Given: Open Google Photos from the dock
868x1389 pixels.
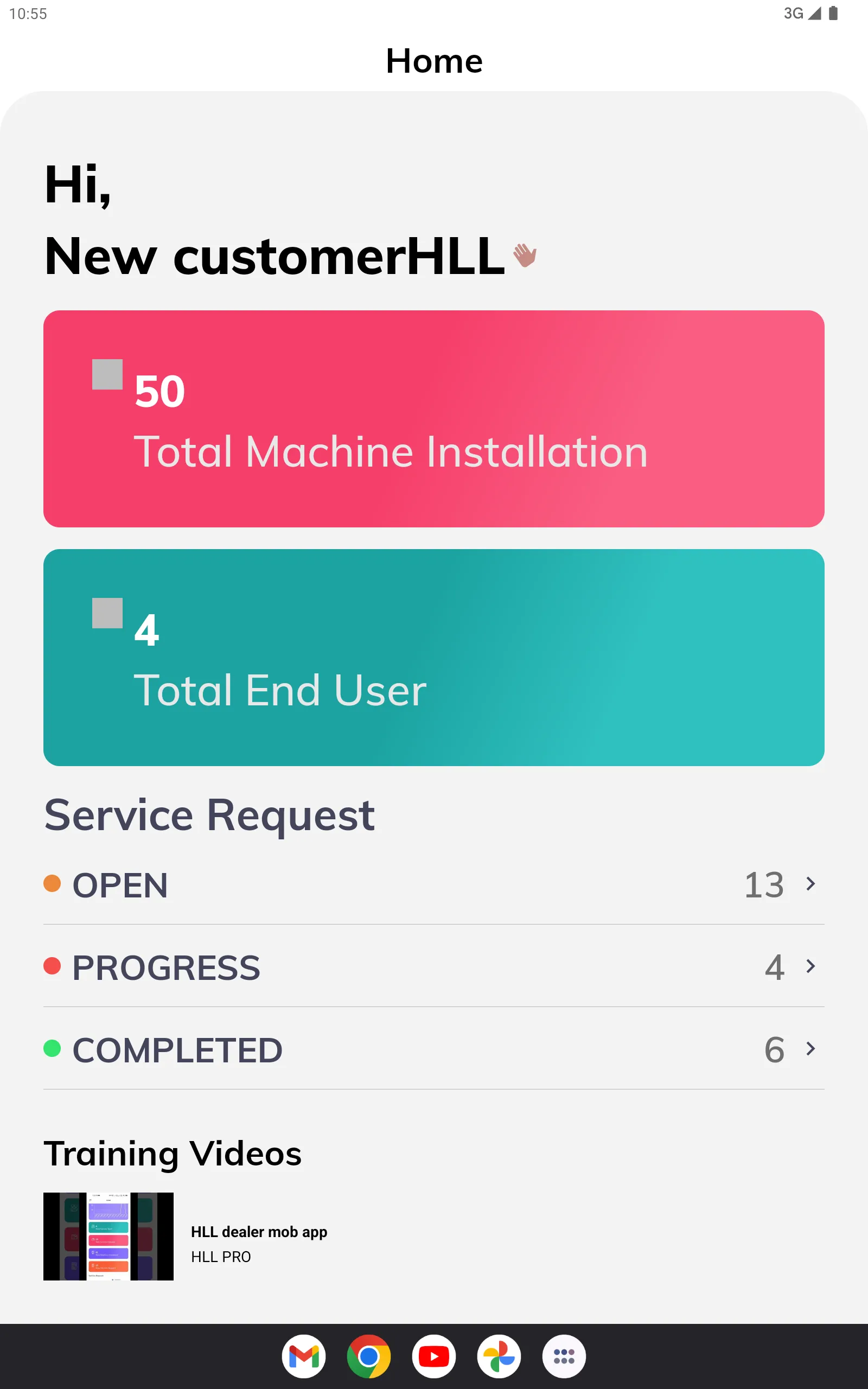Looking at the screenshot, I should point(499,1356).
